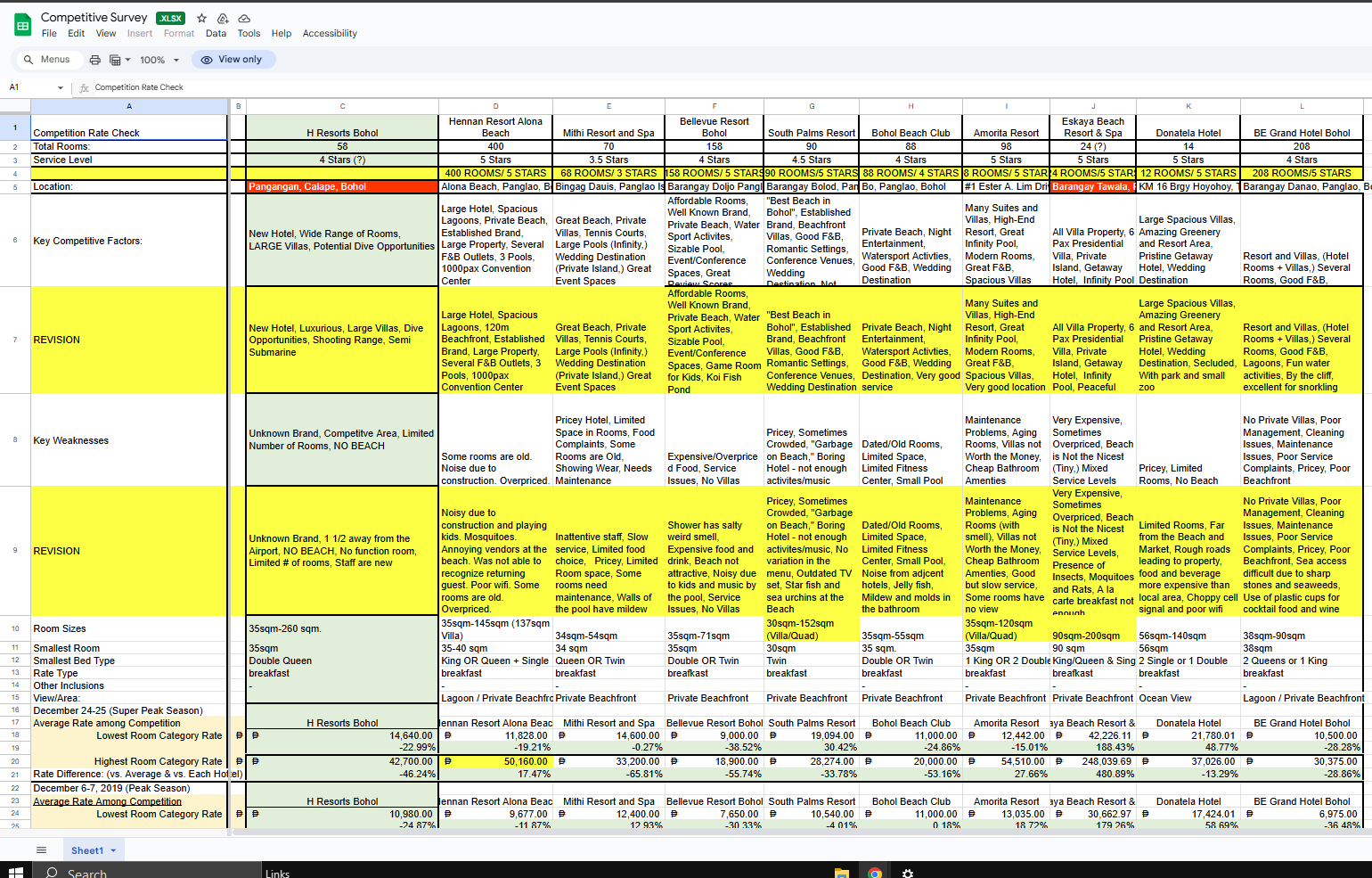Open the Format menu

tap(179, 34)
